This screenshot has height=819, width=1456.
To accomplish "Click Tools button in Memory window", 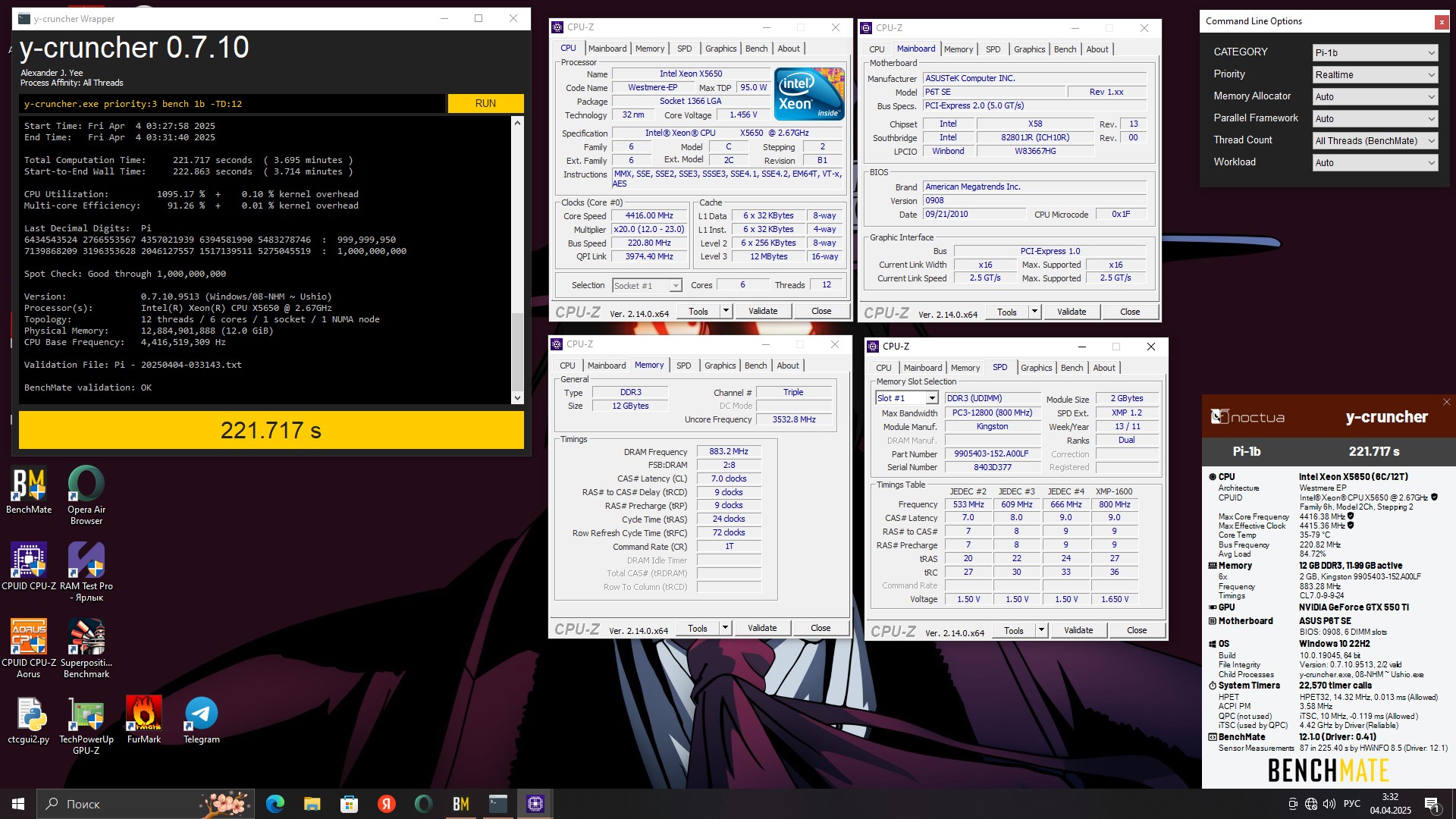I will [x=697, y=628].
